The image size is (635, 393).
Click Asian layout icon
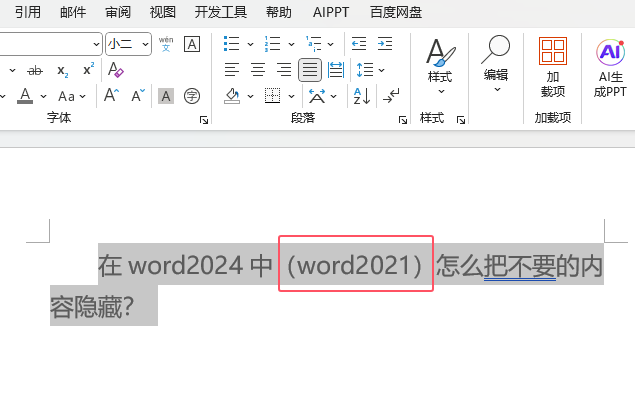pos(317,96)
